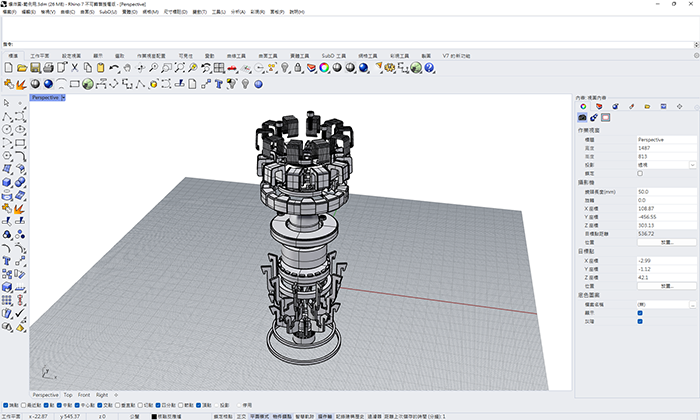Click the 放置 button under 攝影機 position
700x420 pixels.
[x=667, y=242]
